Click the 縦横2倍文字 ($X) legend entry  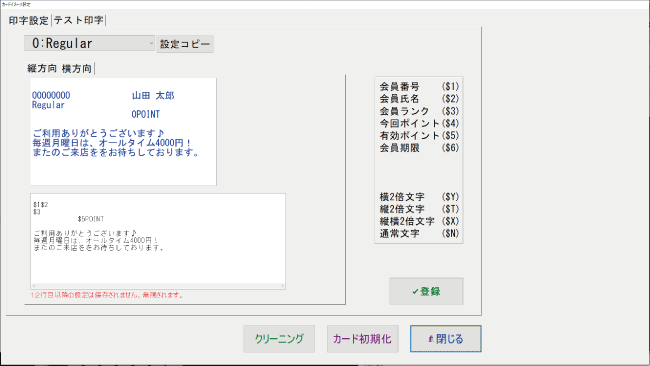point(419,221)
